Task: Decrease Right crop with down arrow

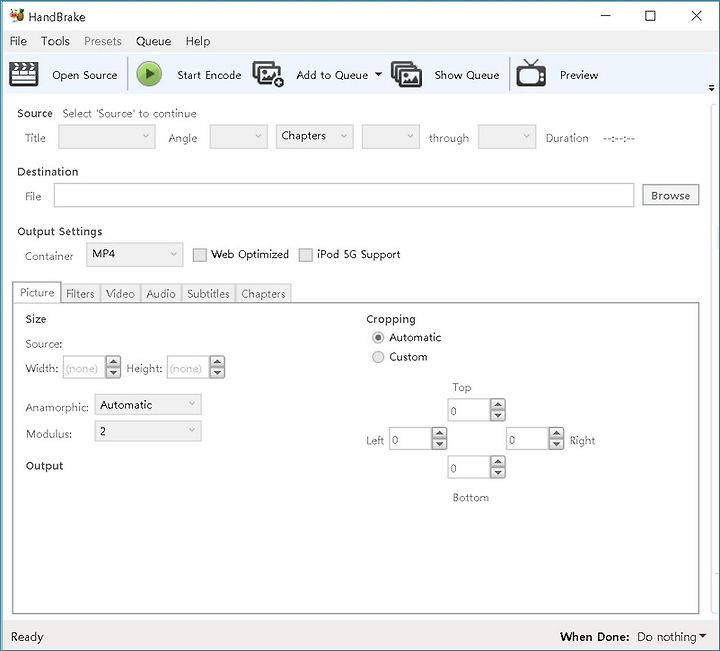Action: click(556, 444)
